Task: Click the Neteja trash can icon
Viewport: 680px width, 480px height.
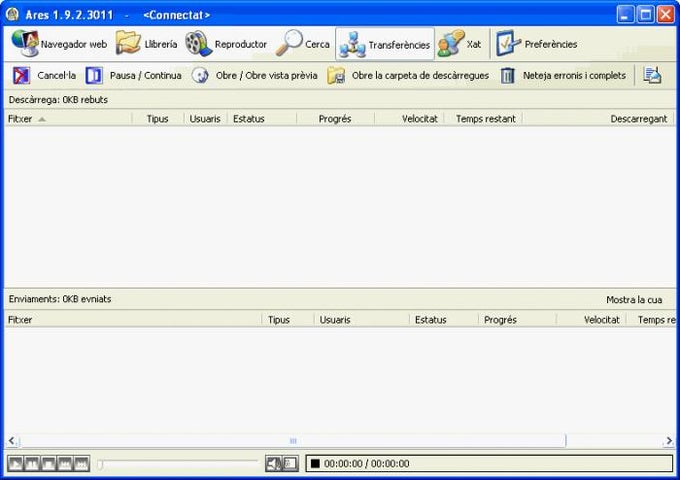Action: tap(507, 75)
